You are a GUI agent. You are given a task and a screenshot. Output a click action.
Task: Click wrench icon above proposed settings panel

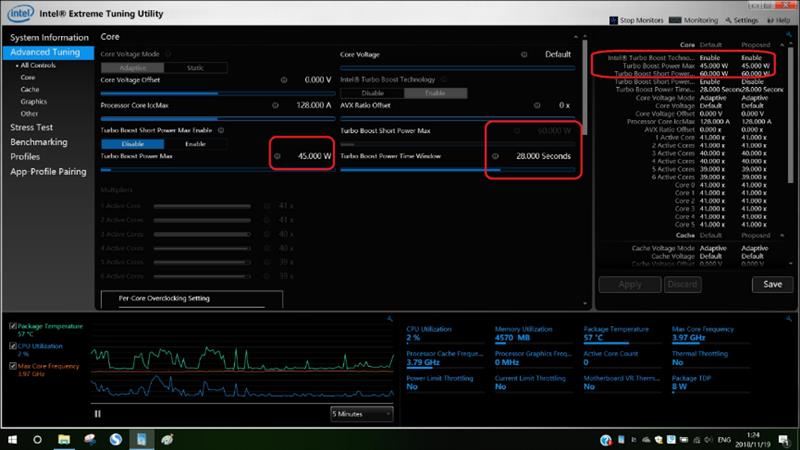click(x=788, y=35)
